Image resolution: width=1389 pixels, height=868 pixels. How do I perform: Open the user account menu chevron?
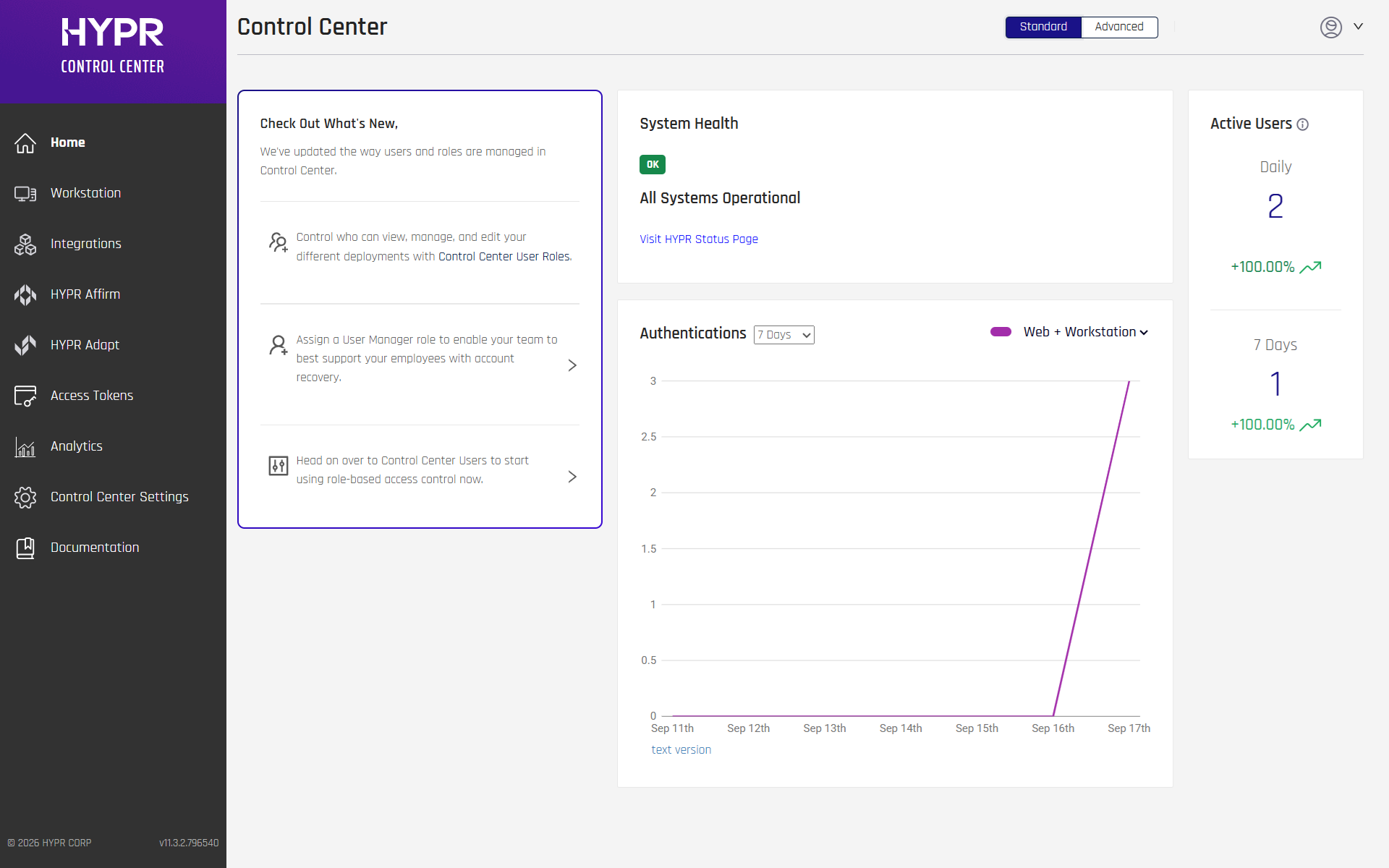[x=1359, y=27]
